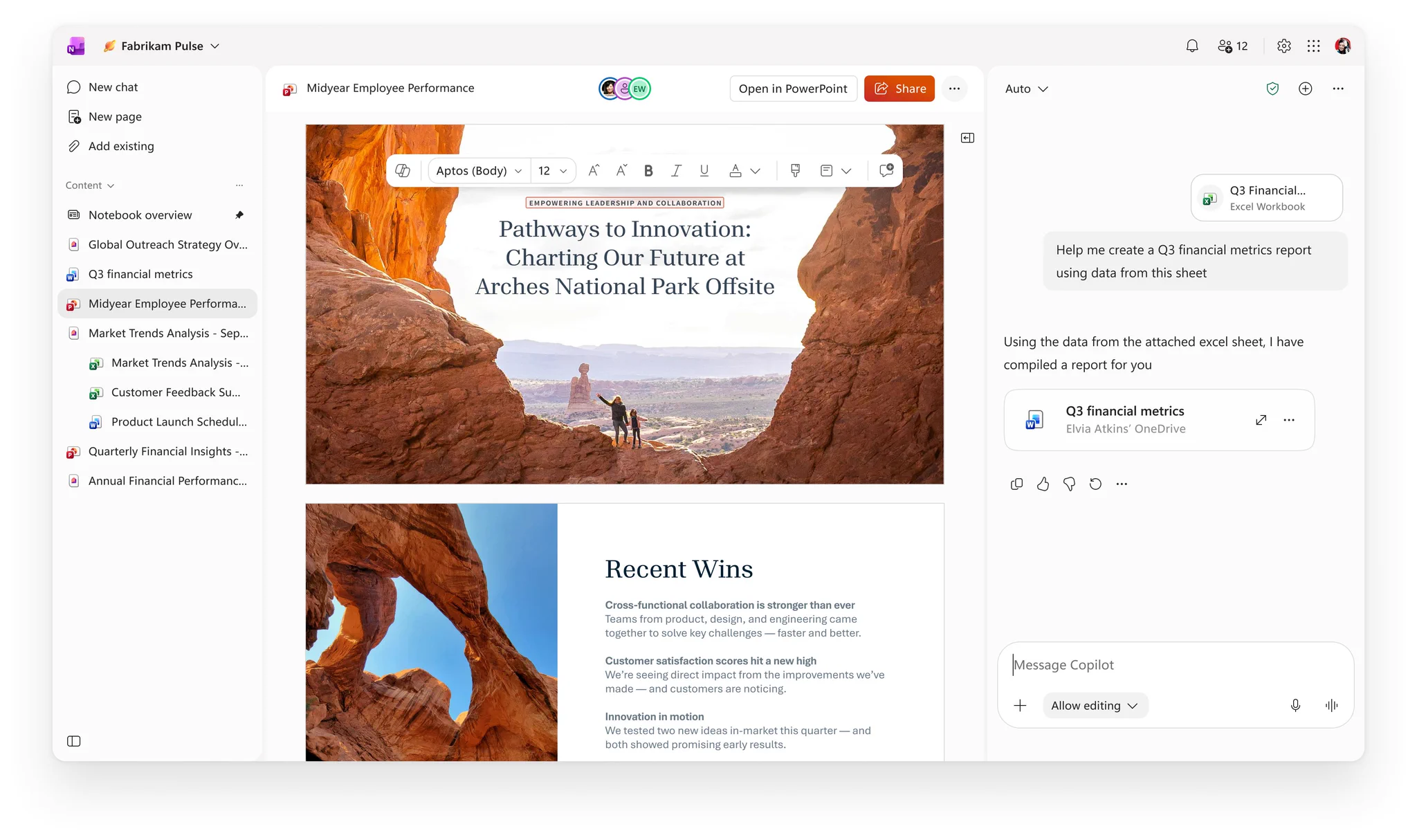Give a thumbs up to the response

click(x=1043, y=484)
